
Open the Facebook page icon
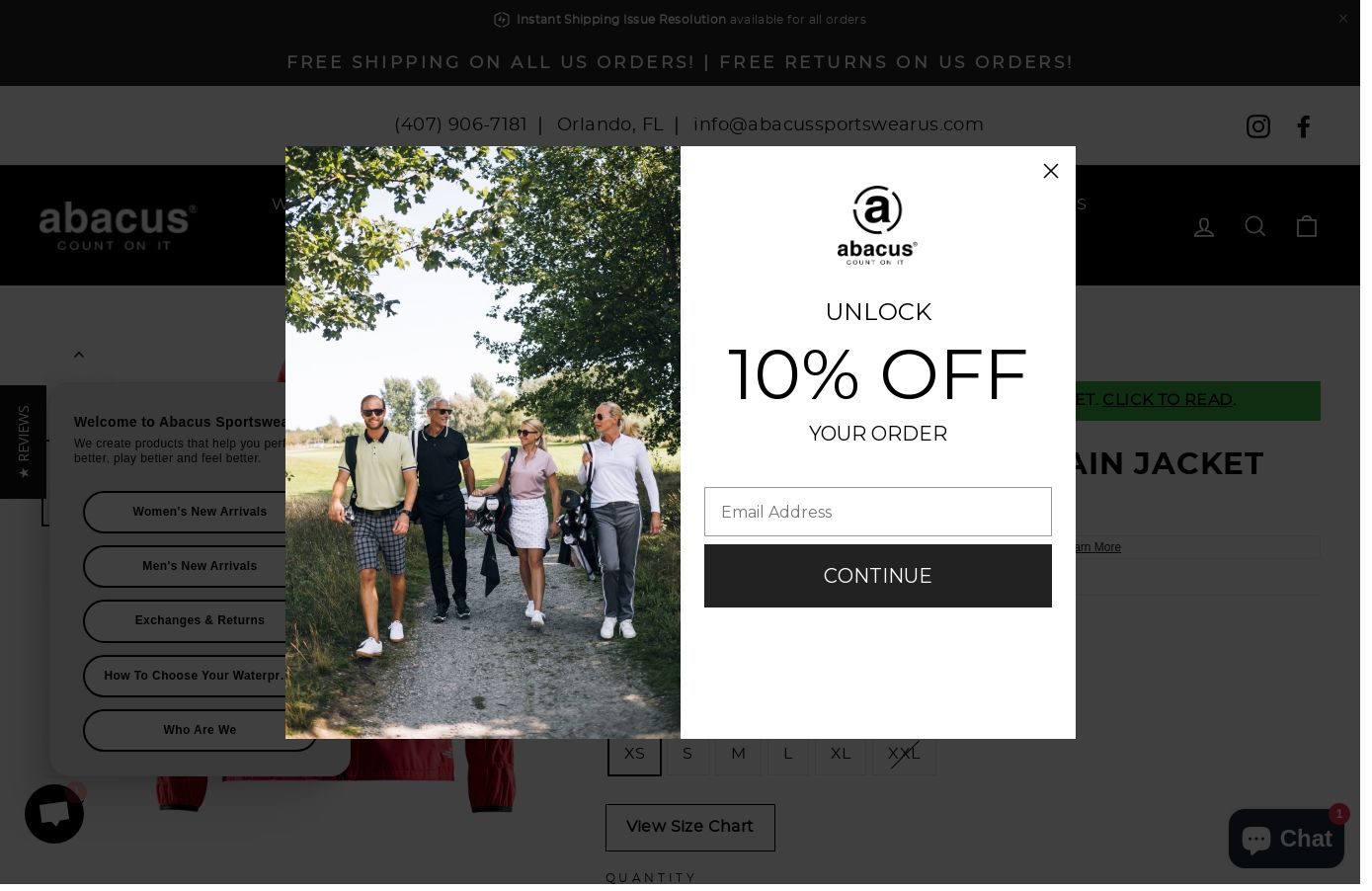1304,126
